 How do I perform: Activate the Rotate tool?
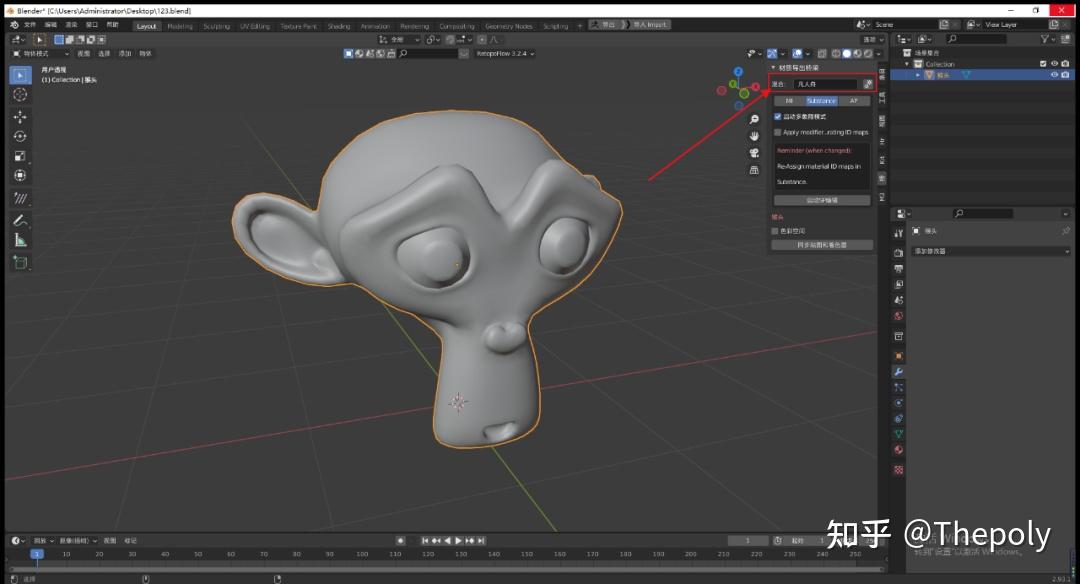click(20, 138)
